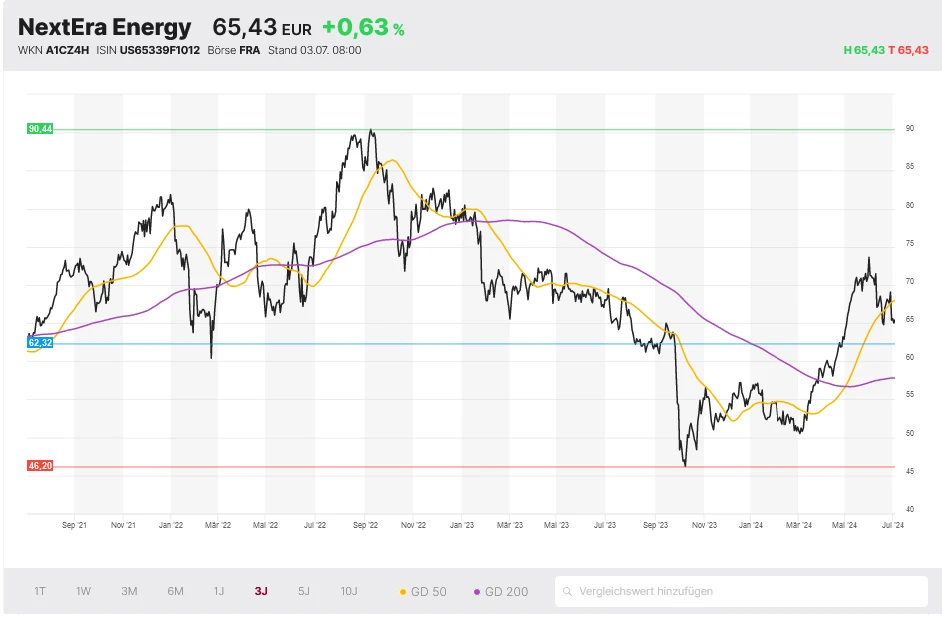Choose the 6M time range
Viewport: 943px width, 634px height.
175,591
